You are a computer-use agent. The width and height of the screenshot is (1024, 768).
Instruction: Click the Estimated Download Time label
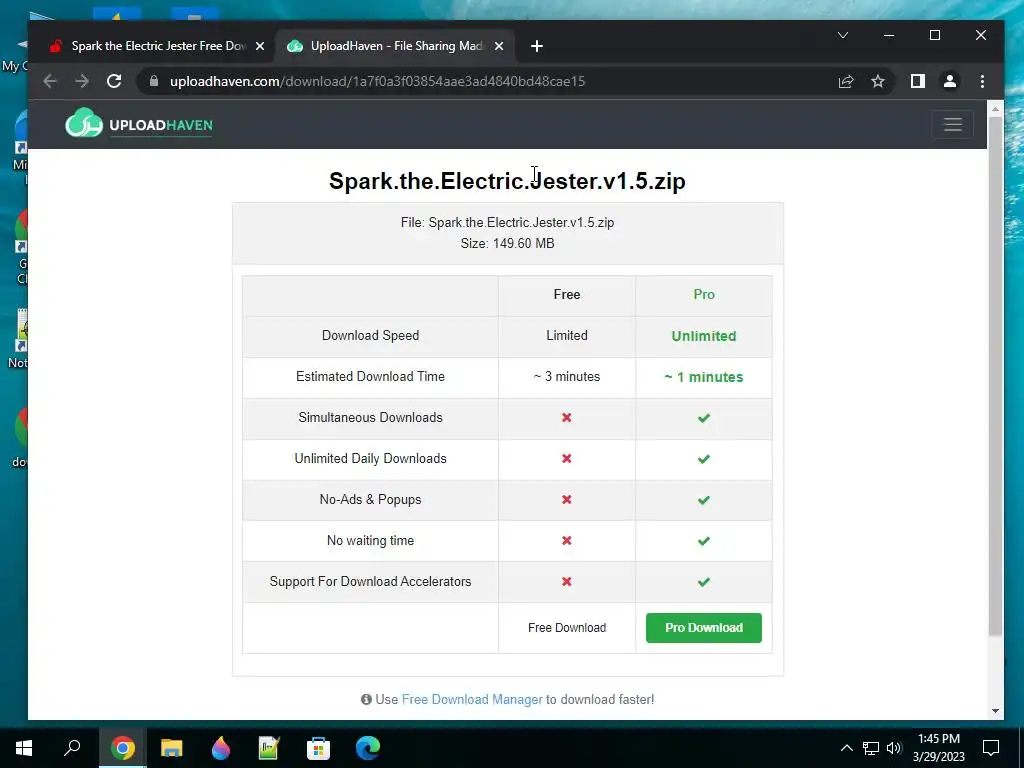coord(370,376)
